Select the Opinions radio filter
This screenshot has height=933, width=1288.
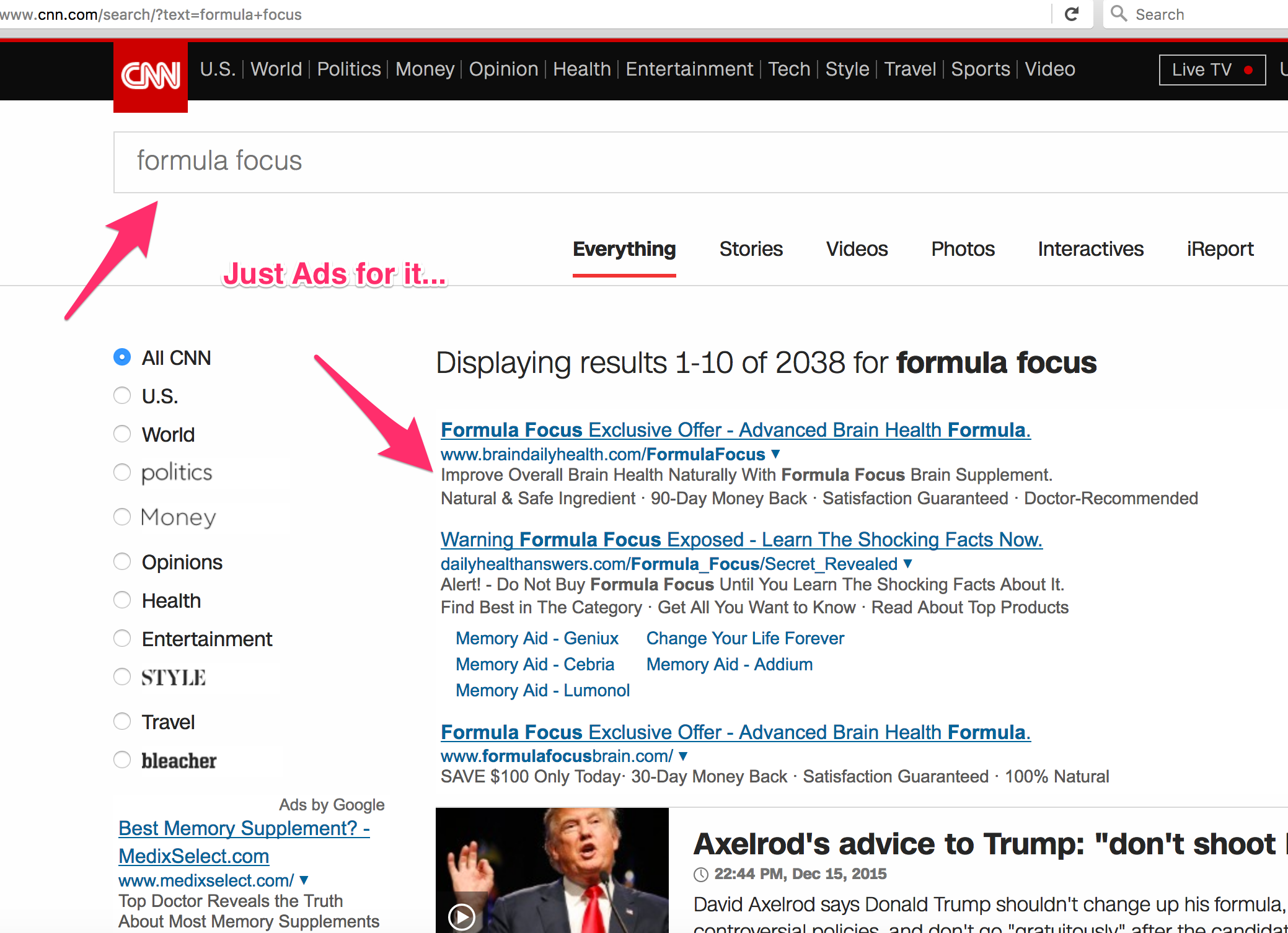coord(122,561)
